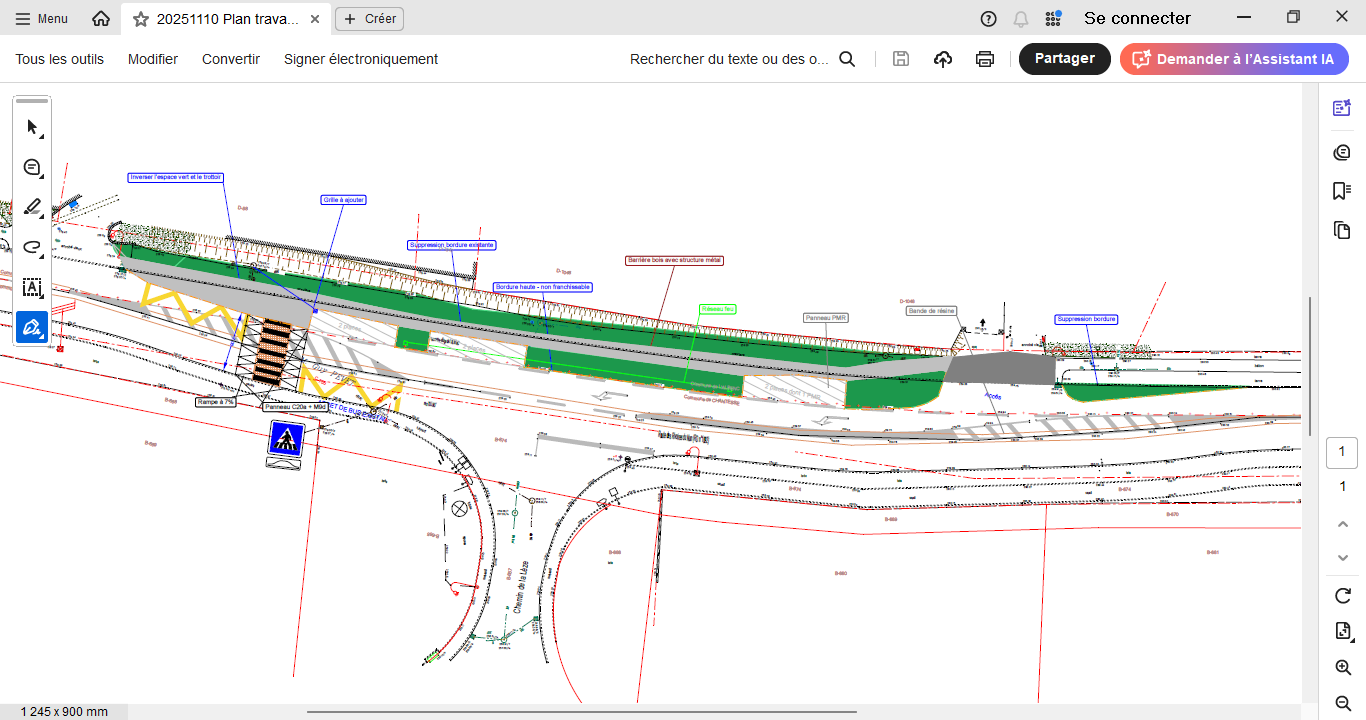
Task: Rotate the page view
Action: [x=1343, y=596]
